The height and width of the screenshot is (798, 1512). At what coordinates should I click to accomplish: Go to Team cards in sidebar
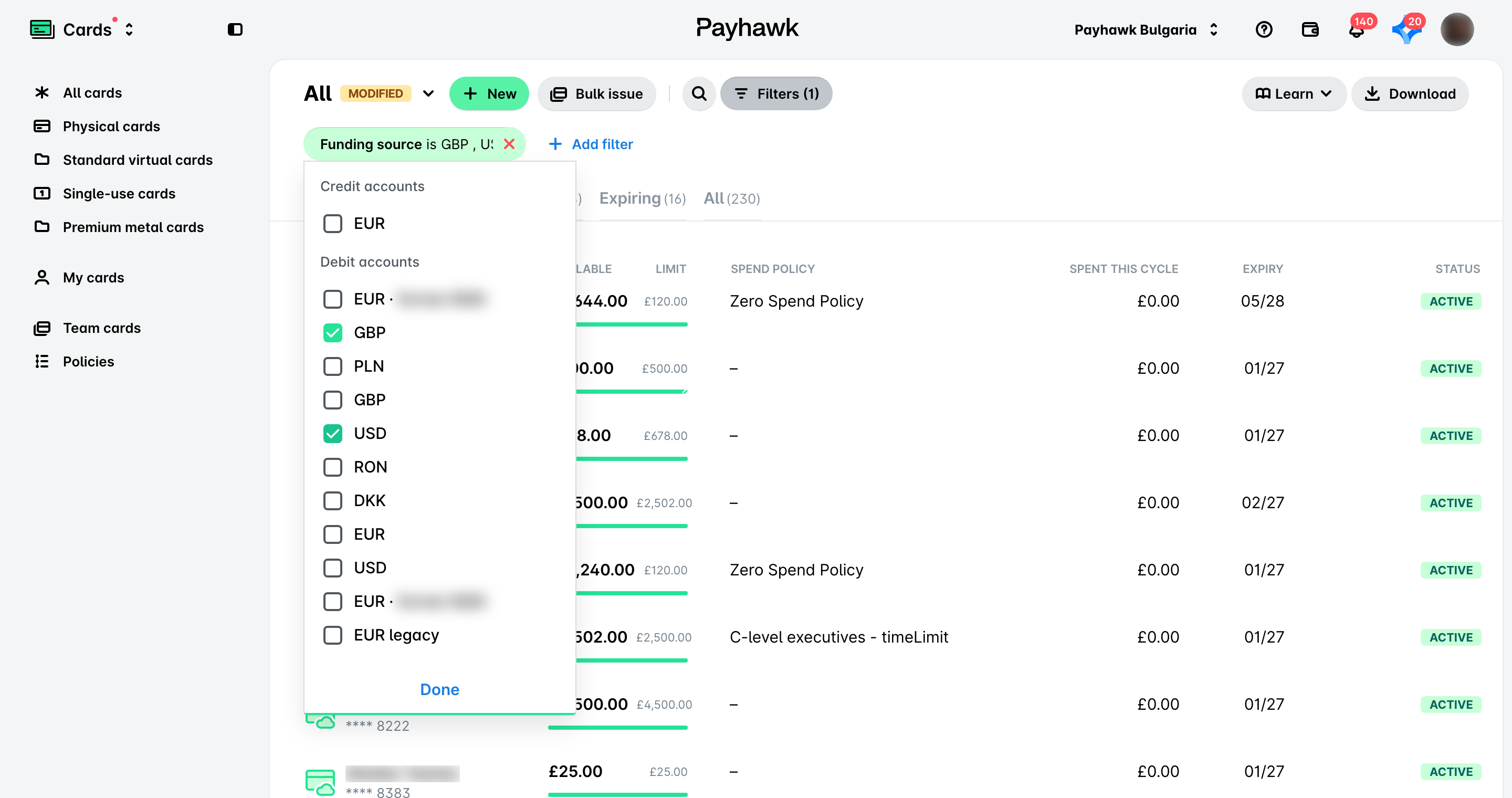(x=101, y=328)
